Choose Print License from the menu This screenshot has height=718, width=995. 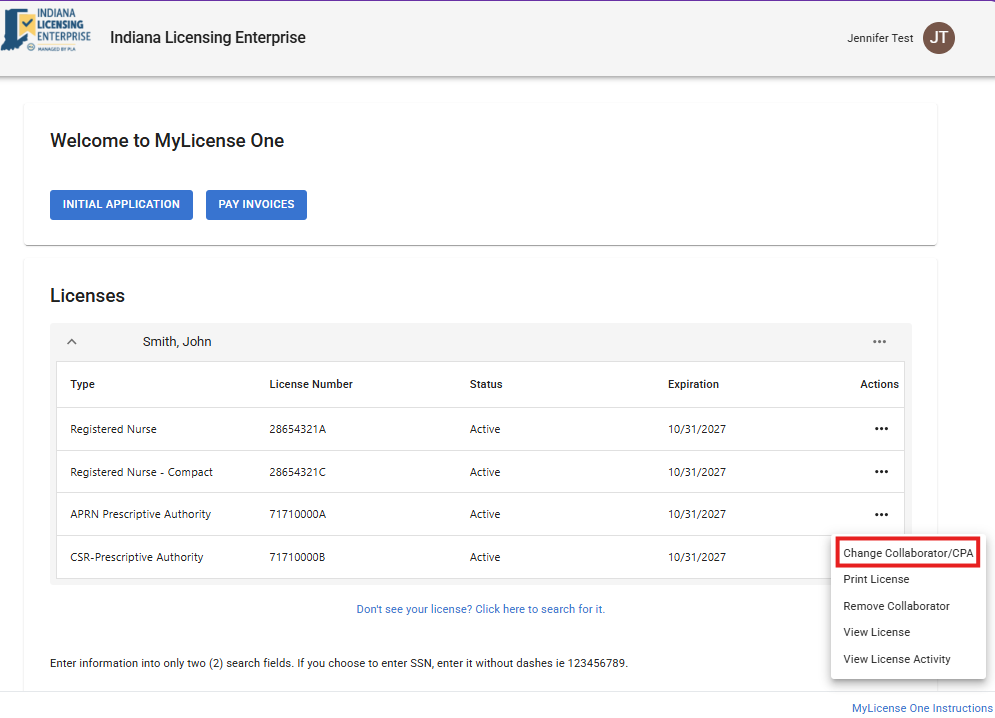click(x=876, y=579)
